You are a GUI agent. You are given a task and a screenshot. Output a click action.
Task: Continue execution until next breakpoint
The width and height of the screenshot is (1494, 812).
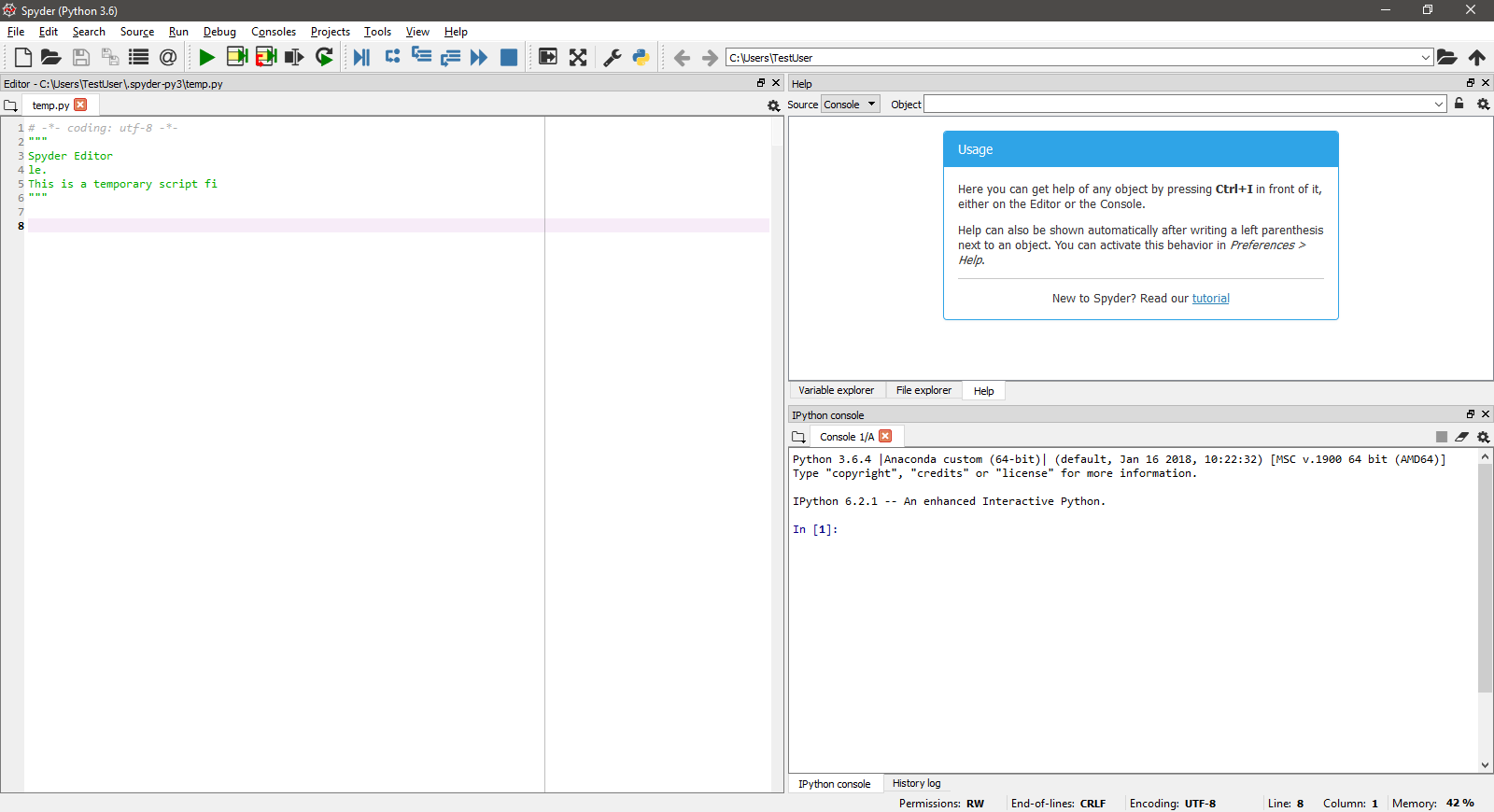pos(479,57)
